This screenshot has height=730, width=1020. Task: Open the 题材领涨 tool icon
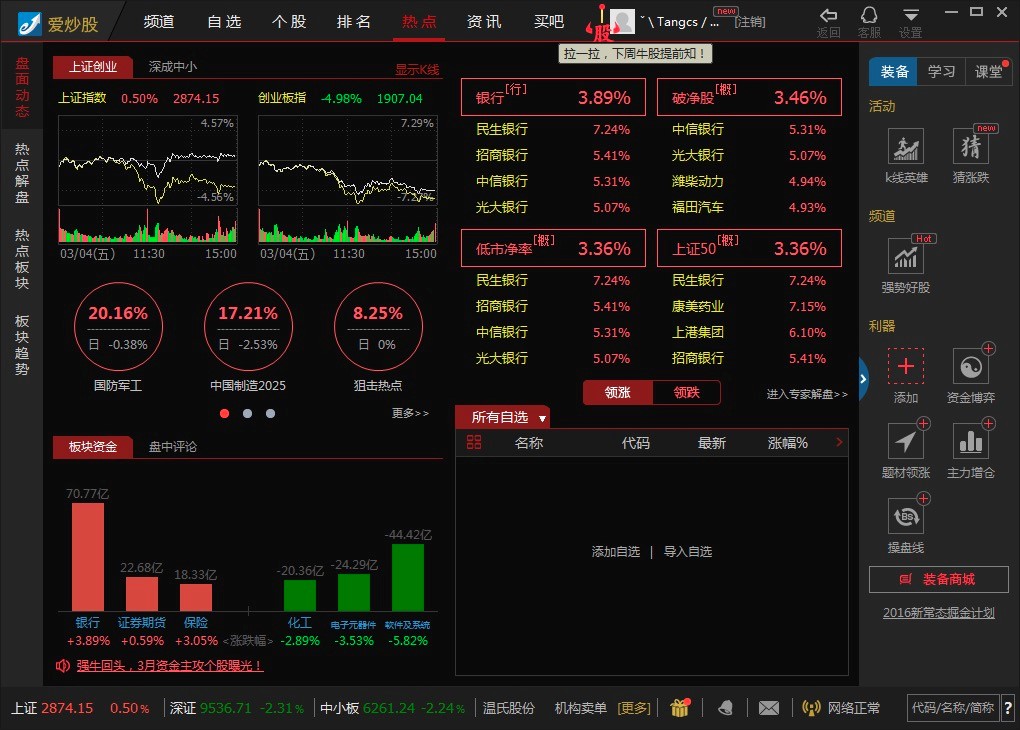point(906,441)
